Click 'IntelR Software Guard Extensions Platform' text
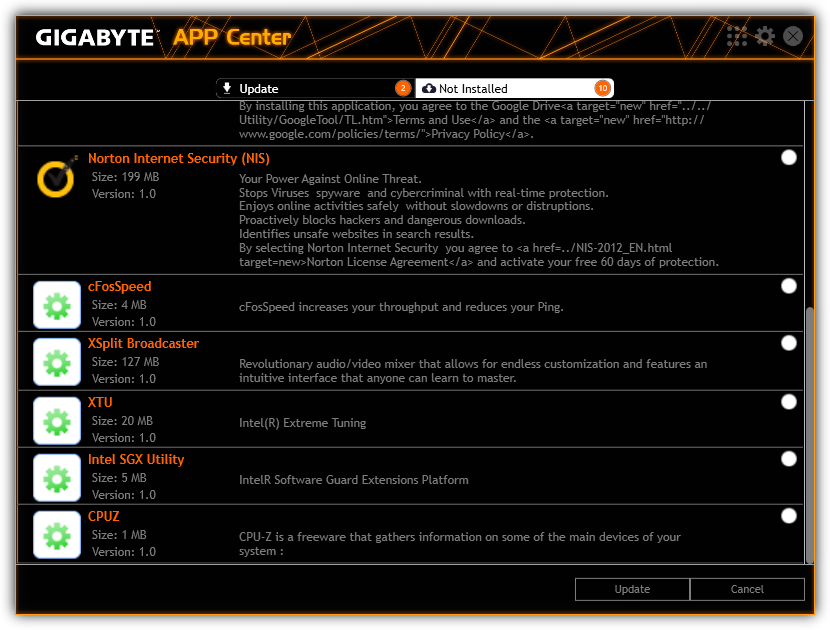The width and height of the screenshot is (830, 630). (354, 480)
